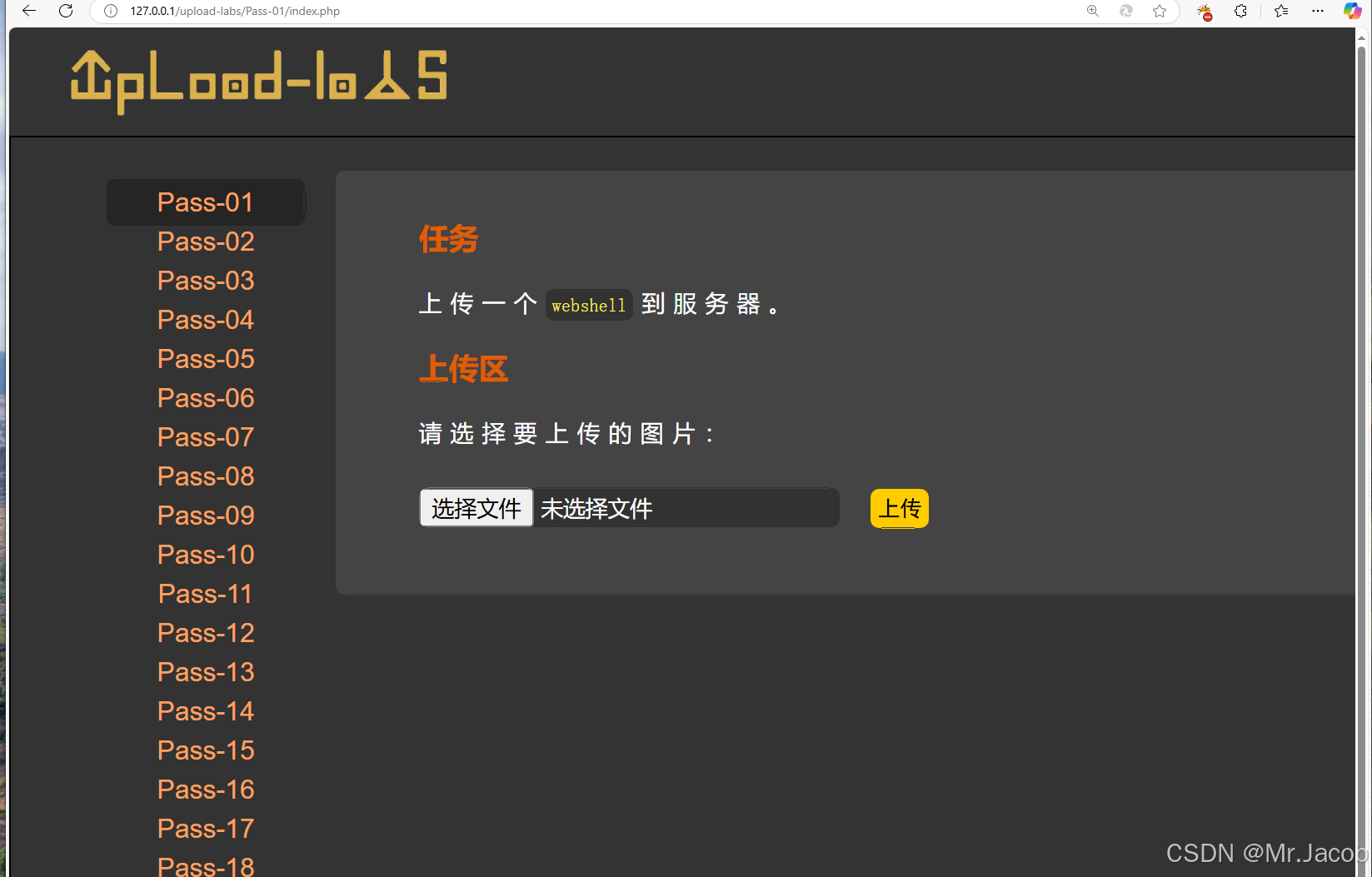The width and height of the screenshot is (1372, 877).
Task: Select Pass-13 from the level list
Action: coord(206,672)
